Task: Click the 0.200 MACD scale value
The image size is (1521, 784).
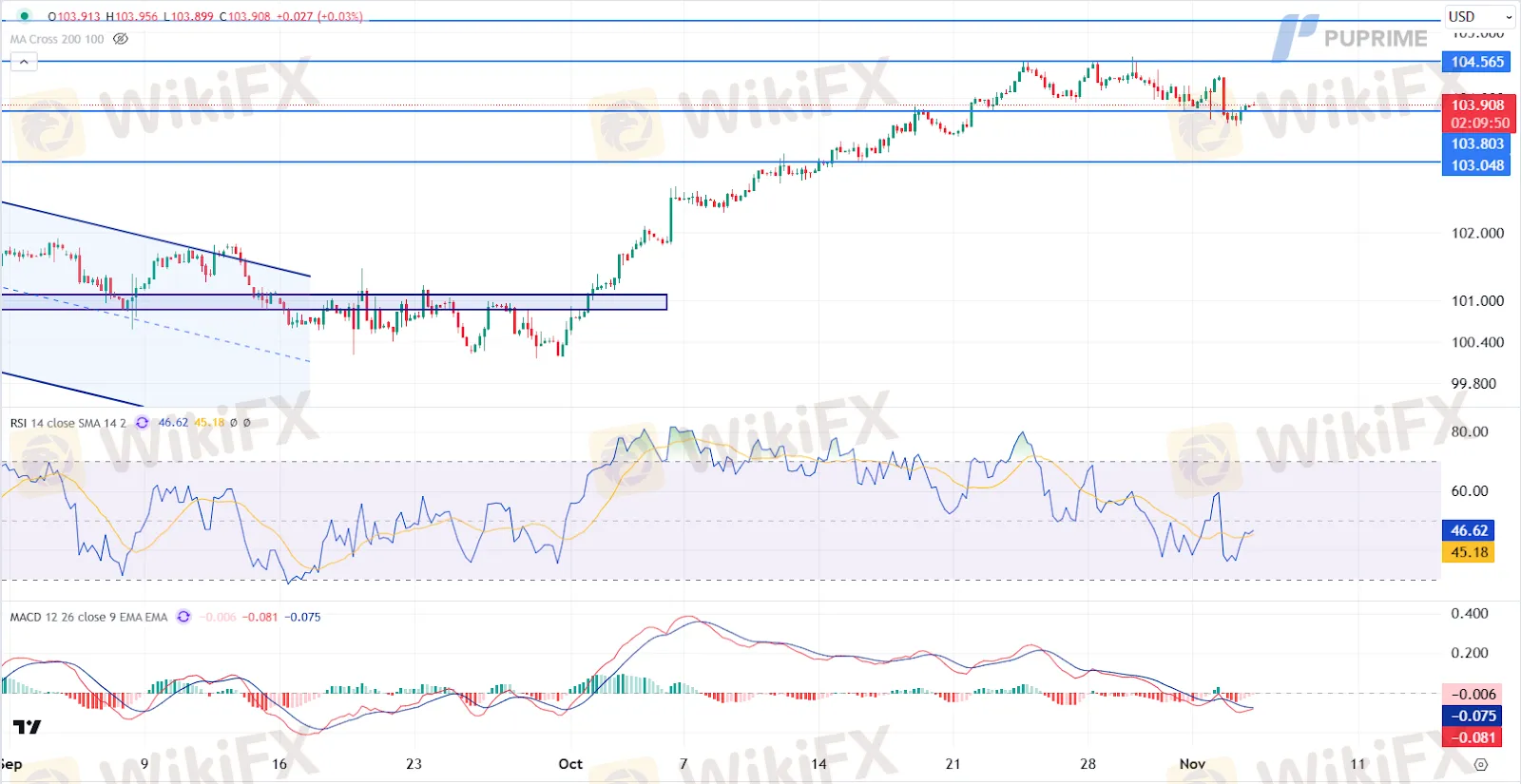Action: (x=1470, y=653)
